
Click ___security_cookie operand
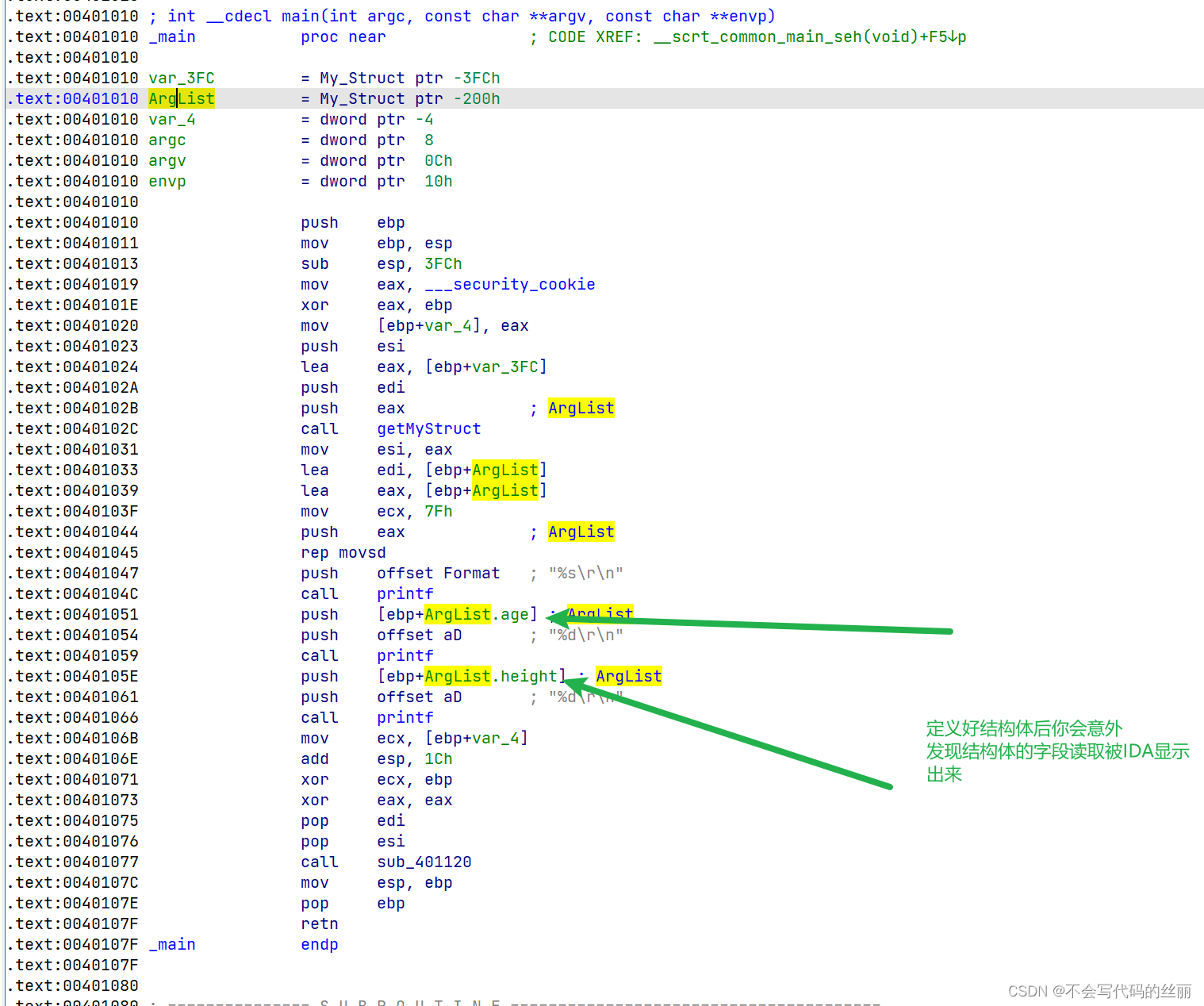click(510, 284)
